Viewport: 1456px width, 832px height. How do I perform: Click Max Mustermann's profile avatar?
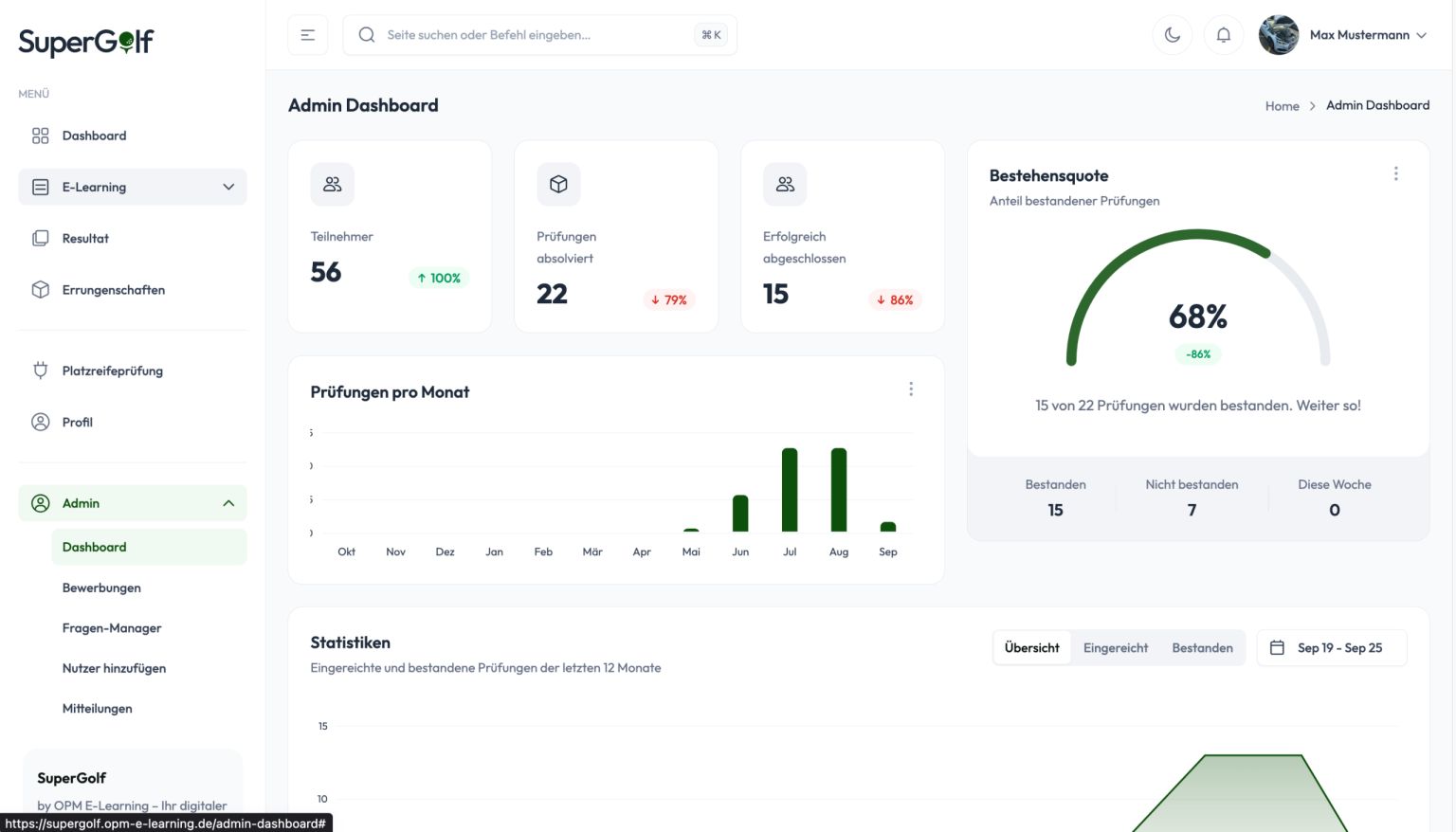click(x=1279, y=35)
